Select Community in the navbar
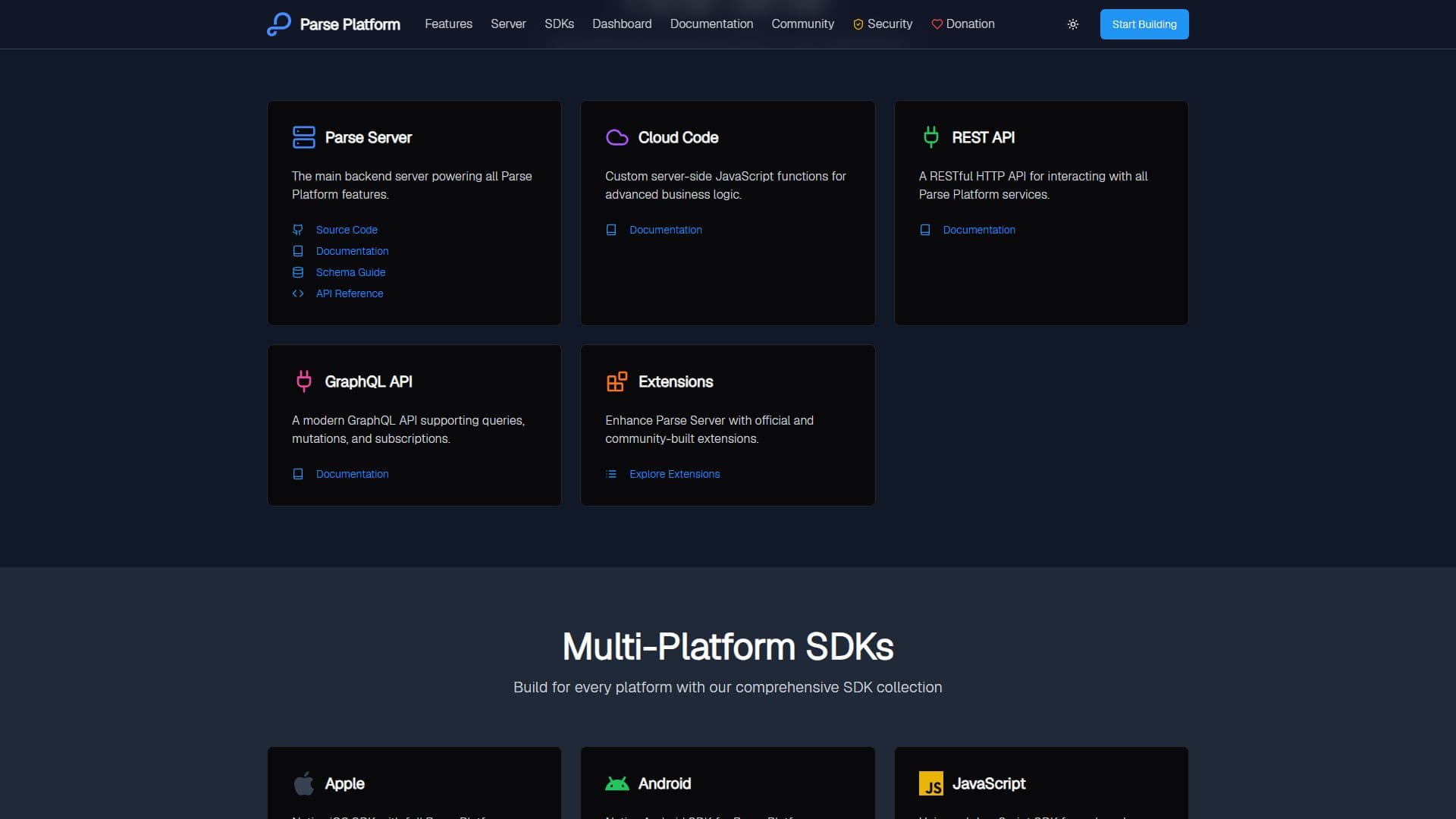 802,24
